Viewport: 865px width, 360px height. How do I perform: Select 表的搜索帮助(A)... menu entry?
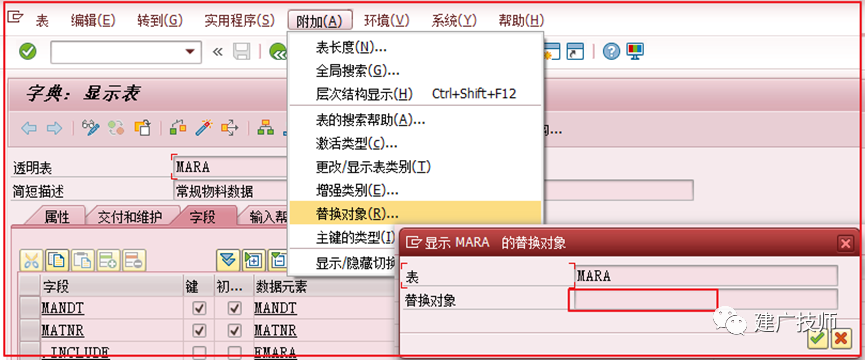pyautogui.click(x=416, y=120)
